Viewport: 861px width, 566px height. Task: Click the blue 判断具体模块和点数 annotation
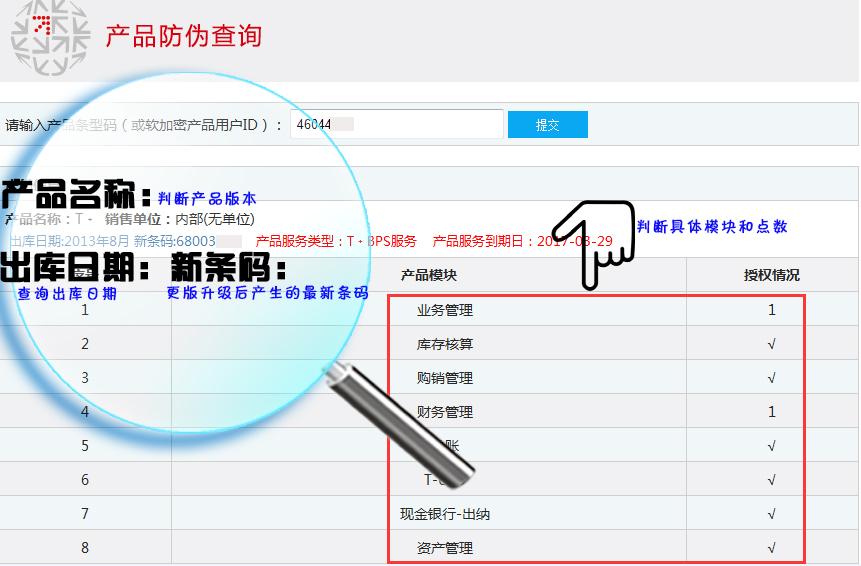click(x=712, y=227)
